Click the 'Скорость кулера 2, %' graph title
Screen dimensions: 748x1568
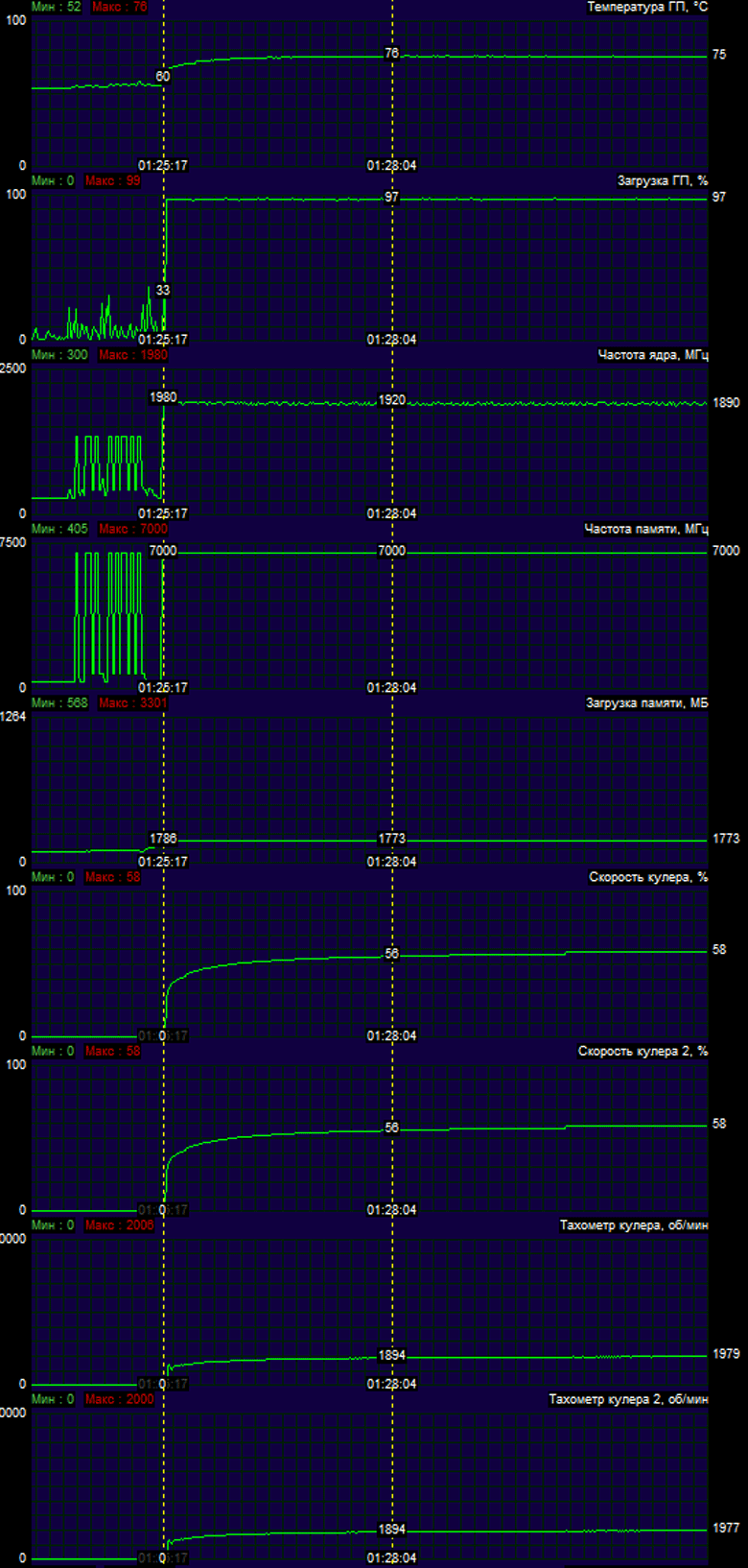coord(643,1052)
